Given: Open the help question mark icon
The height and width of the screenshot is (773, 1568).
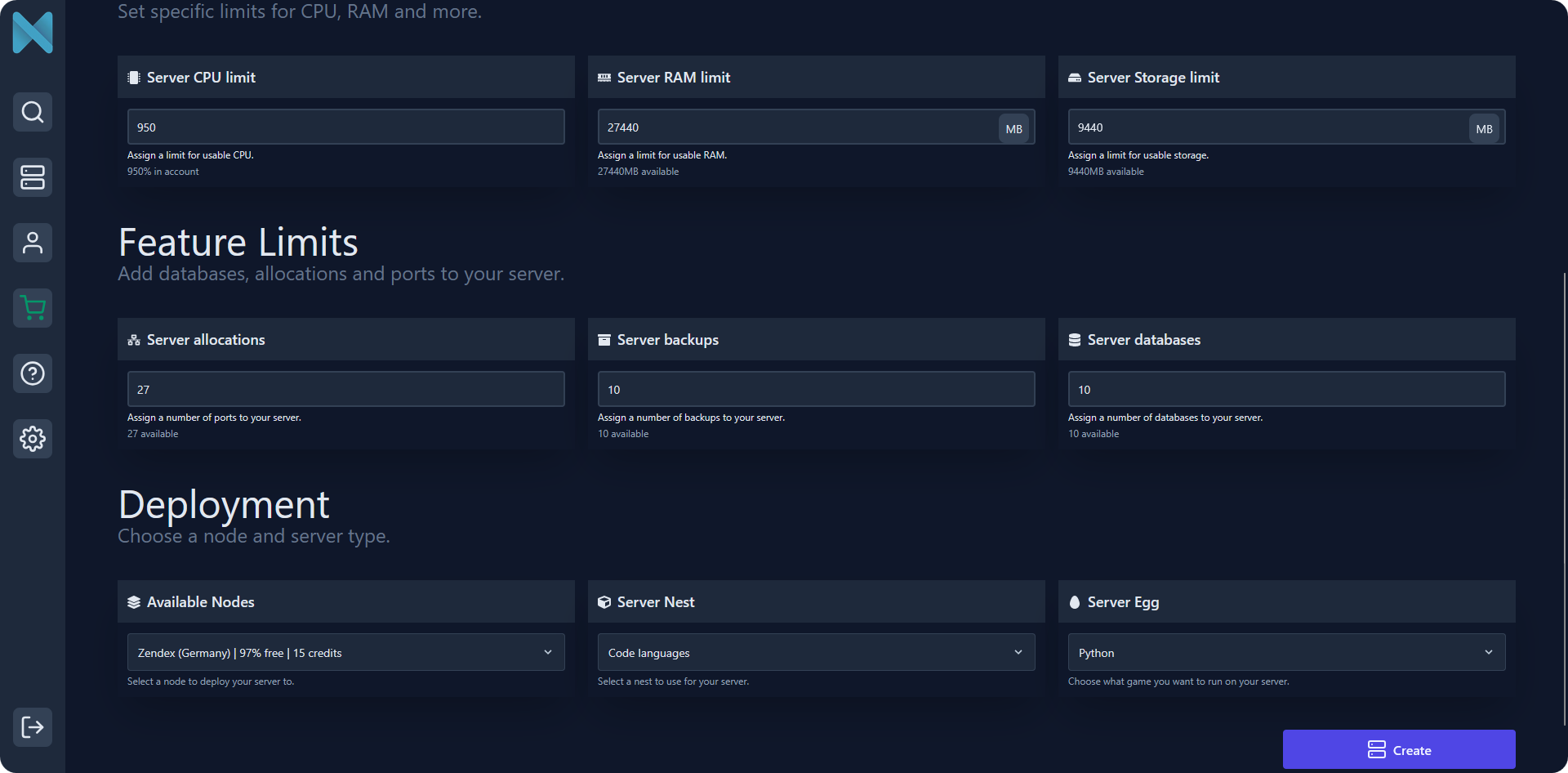Looking at the screenshot, I should click(33, 373).
